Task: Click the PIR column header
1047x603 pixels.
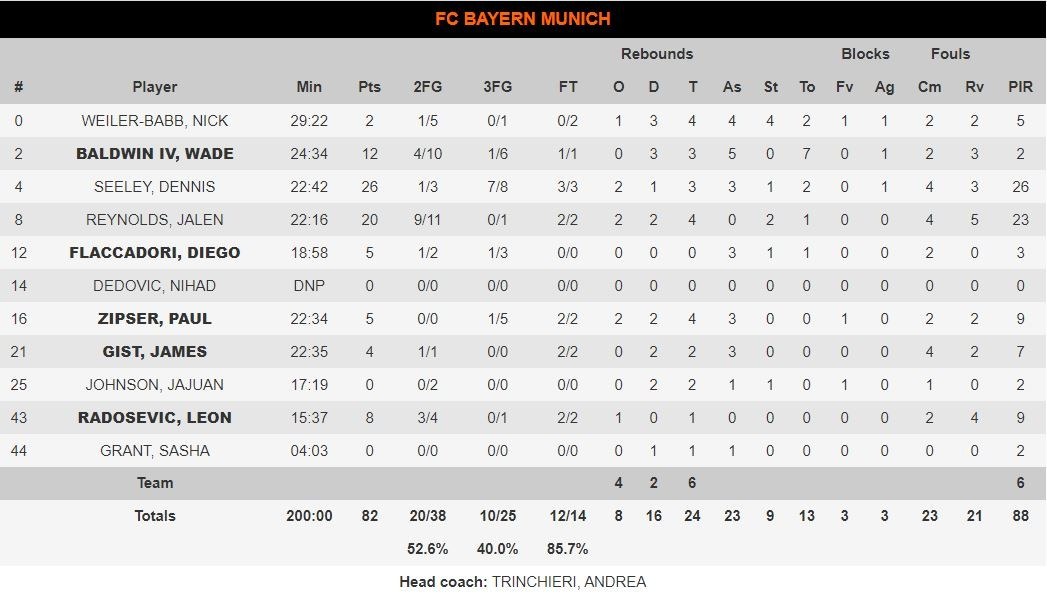Action: tap(1020, 87)
